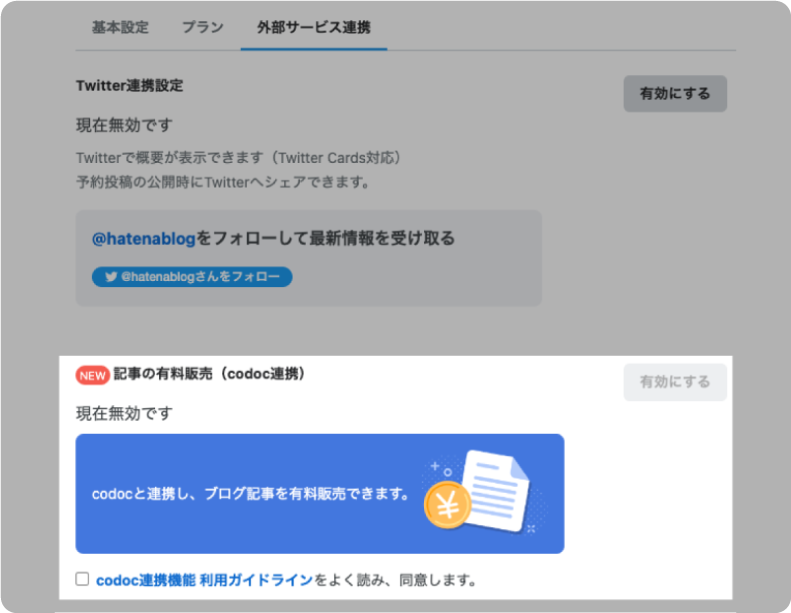Screen dimensions: 791x613
Task: Open the @hatenablog profile link
Action: (144, 238)
